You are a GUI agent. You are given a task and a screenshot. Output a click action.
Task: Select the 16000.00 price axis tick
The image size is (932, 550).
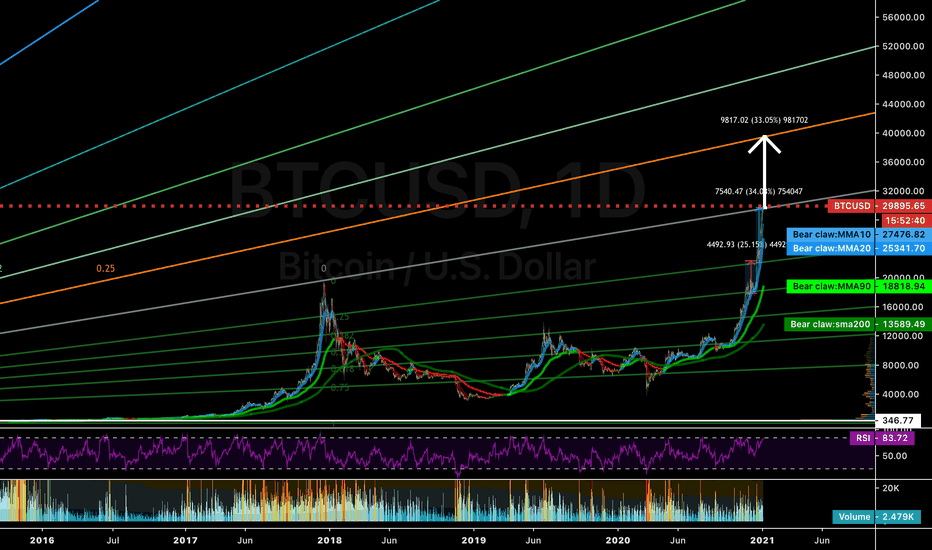pyautogui.click(x=903, y=307)
